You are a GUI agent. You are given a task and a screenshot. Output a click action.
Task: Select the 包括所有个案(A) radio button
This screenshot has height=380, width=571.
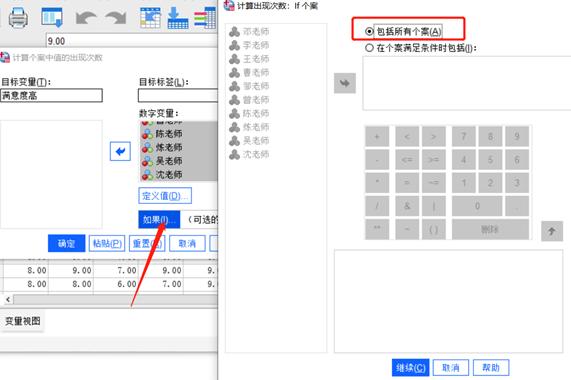369,32
